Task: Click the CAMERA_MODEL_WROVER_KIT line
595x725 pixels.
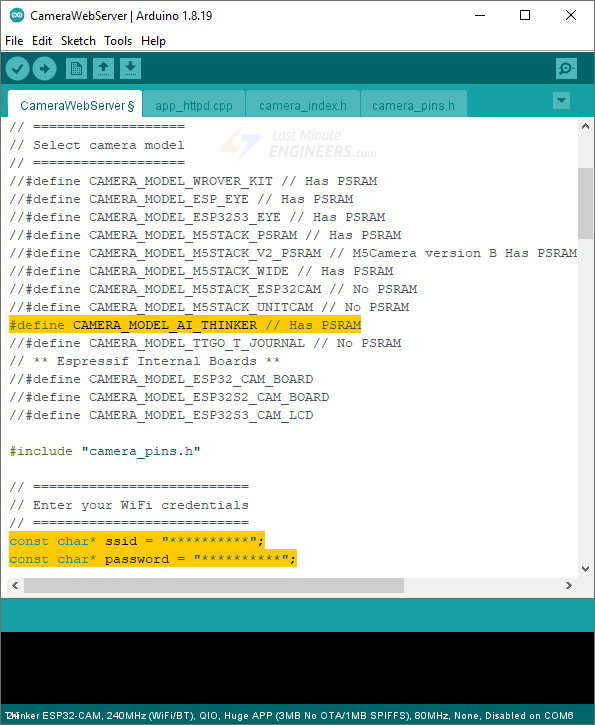Action: 193,181
